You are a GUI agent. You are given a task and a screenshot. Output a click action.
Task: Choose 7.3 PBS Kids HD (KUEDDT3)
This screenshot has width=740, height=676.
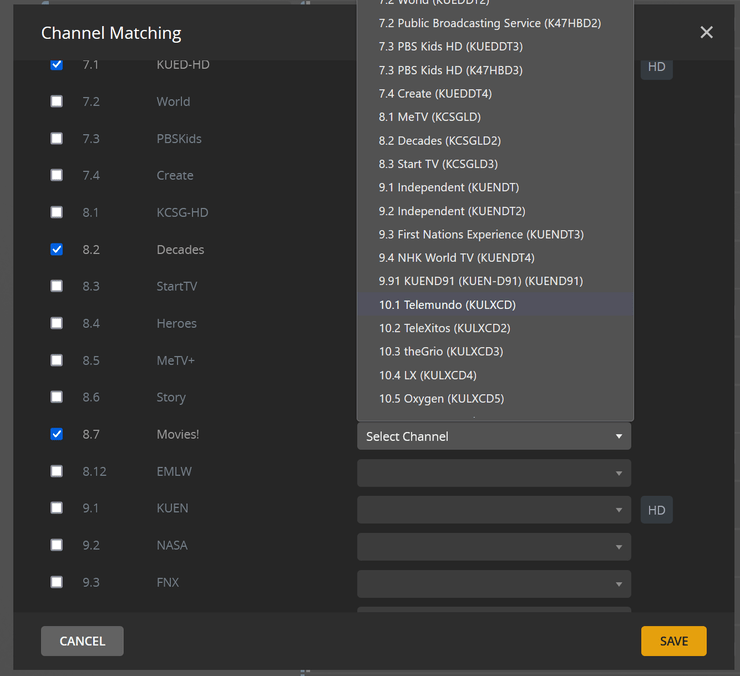pos(495,47)
